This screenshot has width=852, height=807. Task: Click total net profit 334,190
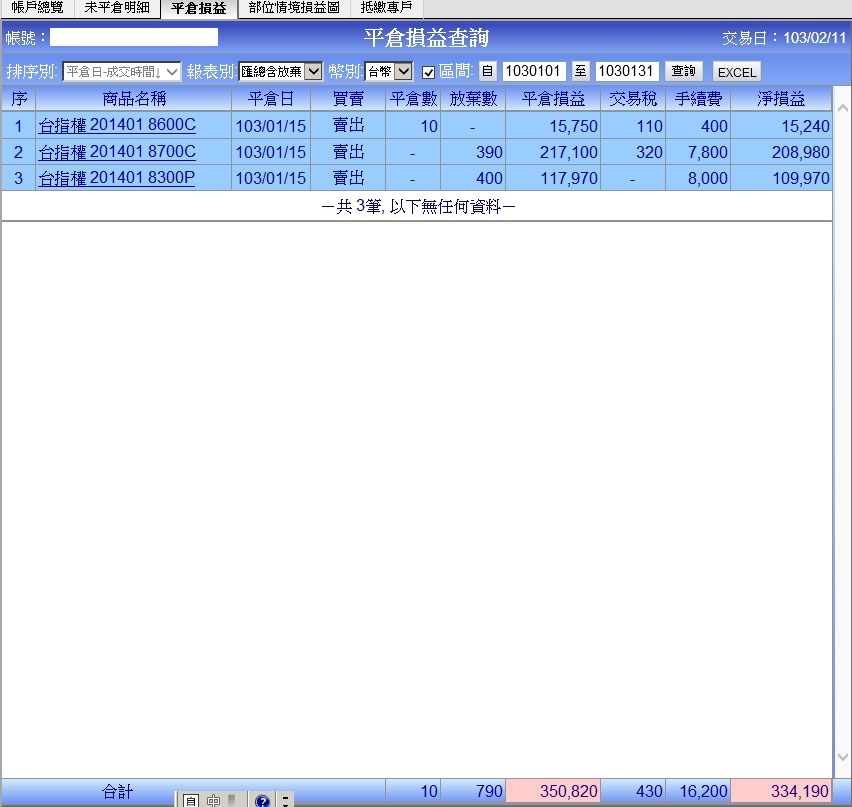coord(800,791)
